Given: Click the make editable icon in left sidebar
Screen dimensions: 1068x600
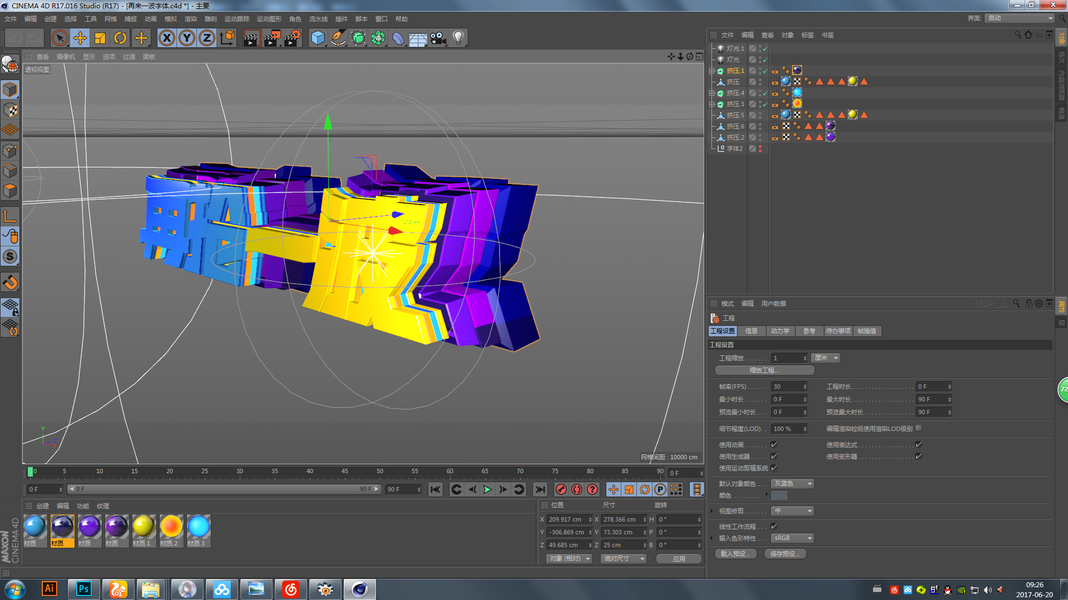Looking at the screenshot, I should [10, 64].
